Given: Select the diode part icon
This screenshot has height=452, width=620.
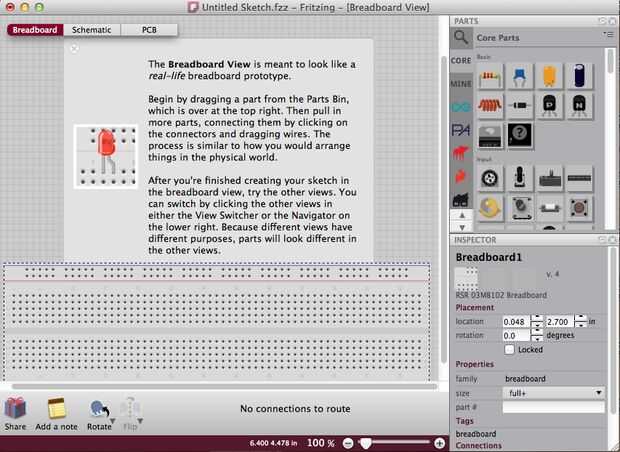Looking at the screenshot, I should point(520,106).
